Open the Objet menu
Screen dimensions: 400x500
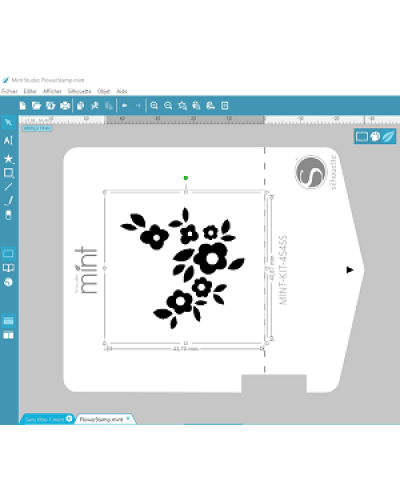pyautogui.click(x=104, y=91)
